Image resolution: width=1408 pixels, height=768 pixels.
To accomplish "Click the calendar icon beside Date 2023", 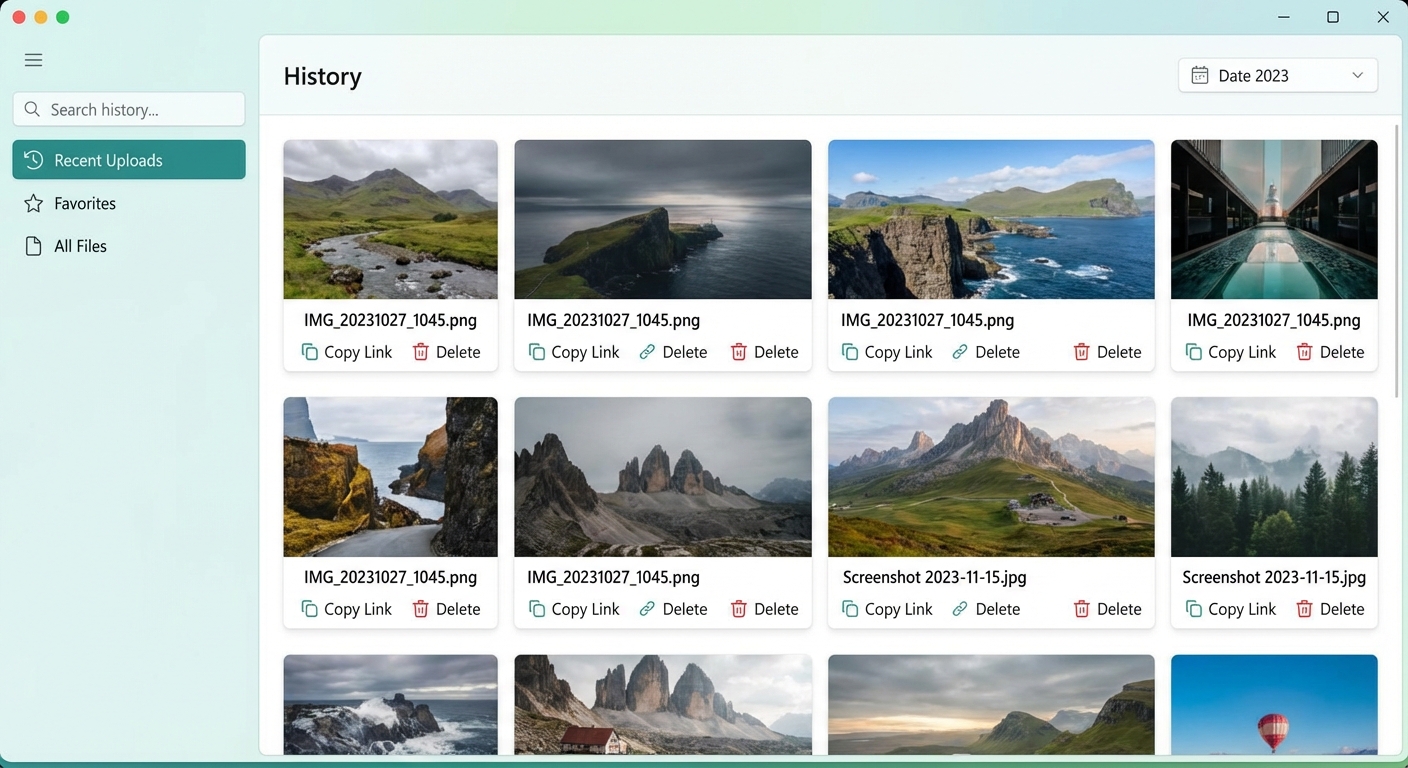I will pyautogui.click(x=1200, y=75).
